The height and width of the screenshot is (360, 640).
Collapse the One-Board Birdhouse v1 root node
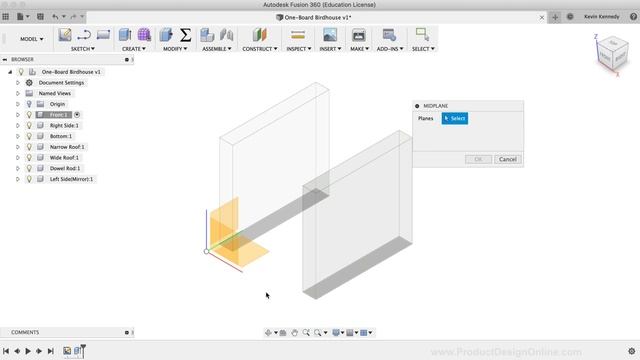(x=10, y=72)
